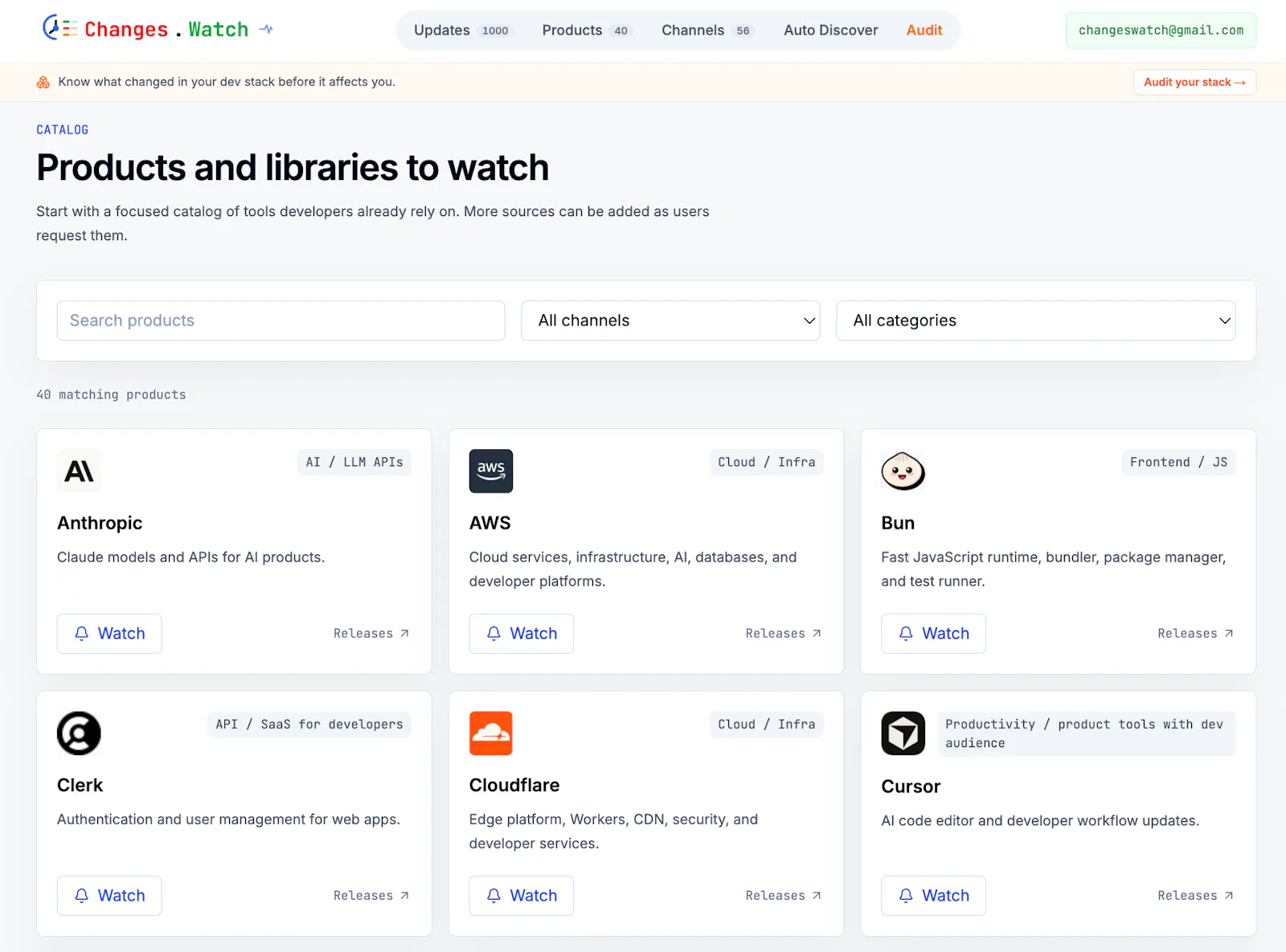Open Releases link for Cloudflare
The height and width of the screenshot is (952, 1286).
784,895
